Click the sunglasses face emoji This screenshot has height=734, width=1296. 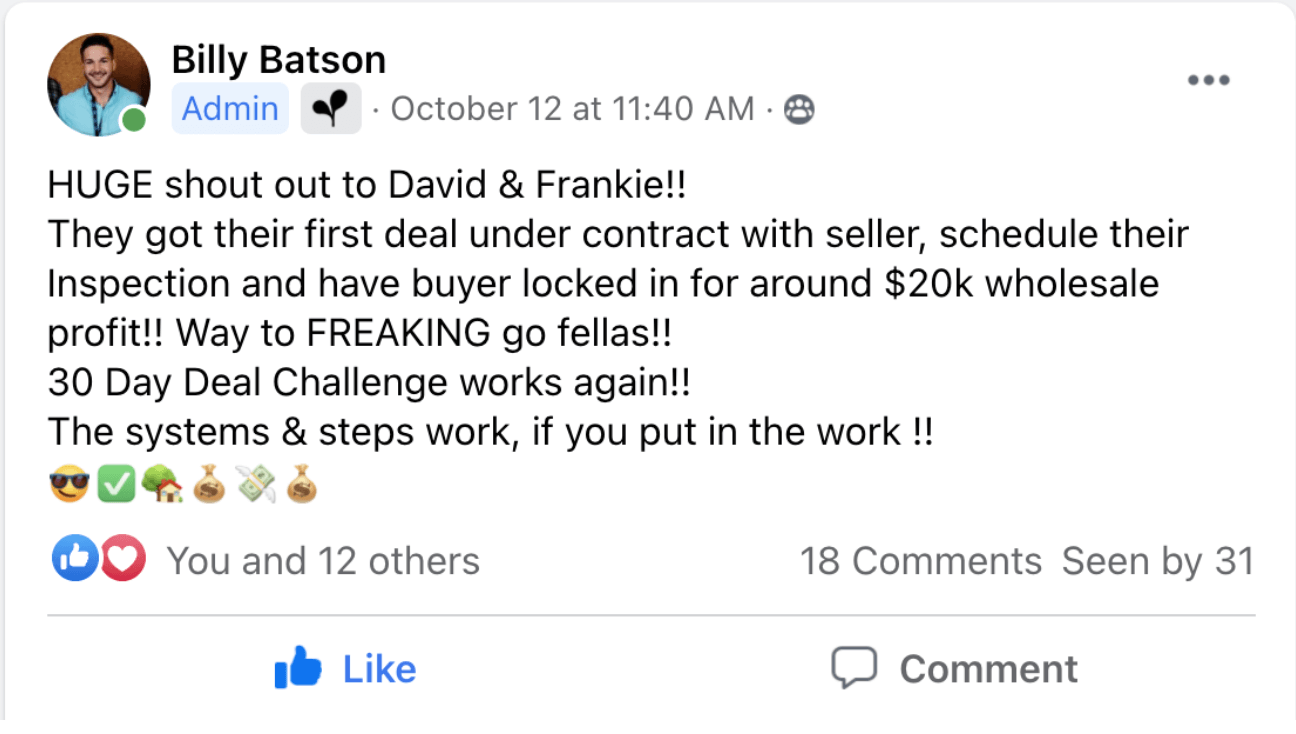67,487
